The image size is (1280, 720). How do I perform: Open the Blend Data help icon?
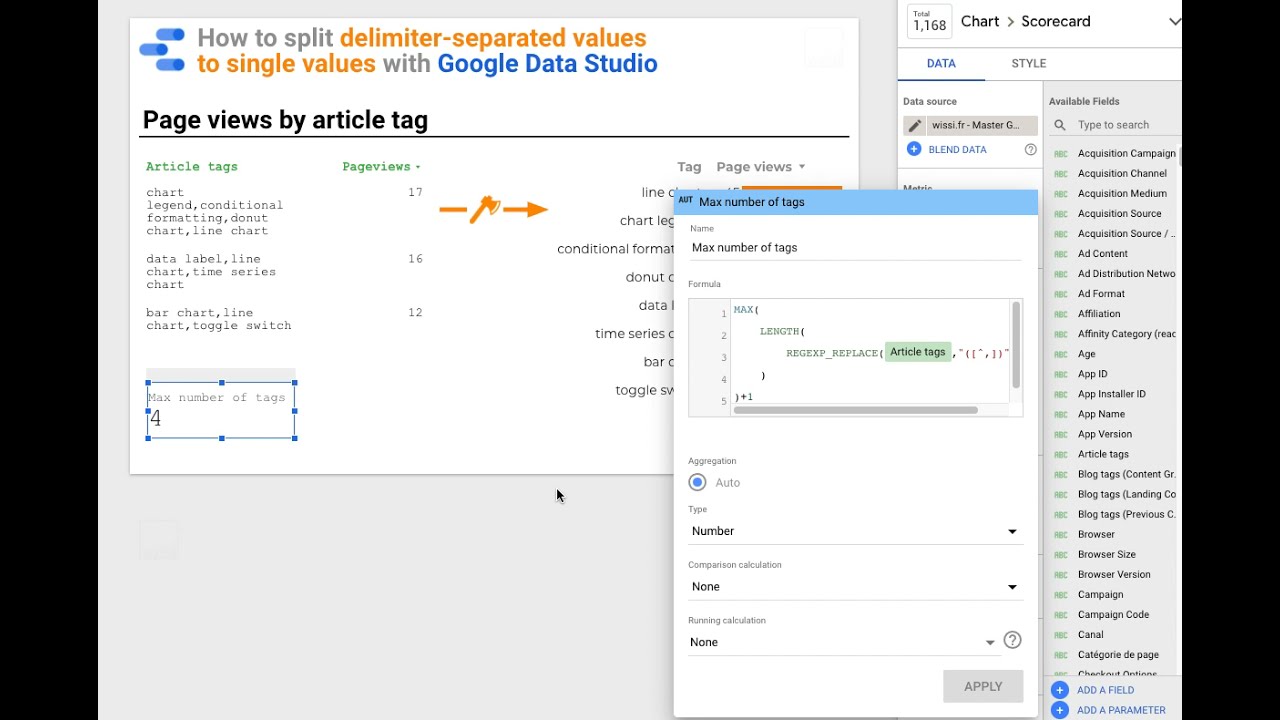point(1030,149)
